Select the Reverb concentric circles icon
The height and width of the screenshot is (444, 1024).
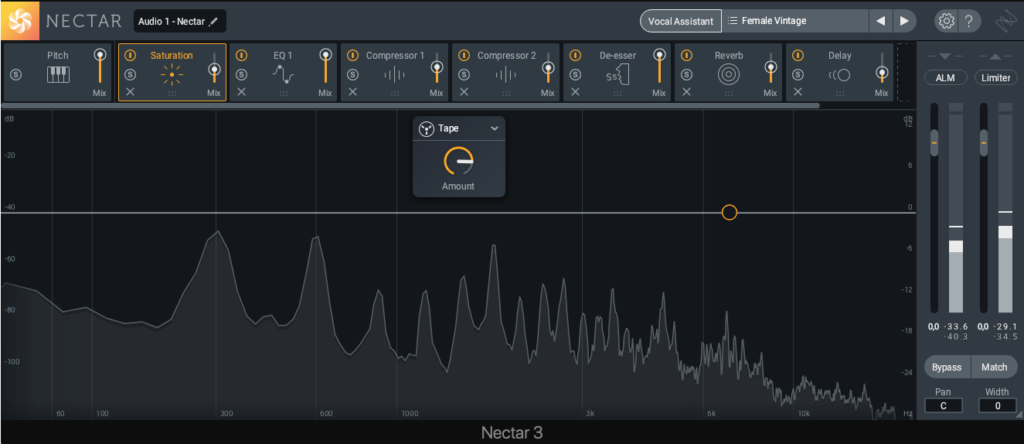(729, 76)
